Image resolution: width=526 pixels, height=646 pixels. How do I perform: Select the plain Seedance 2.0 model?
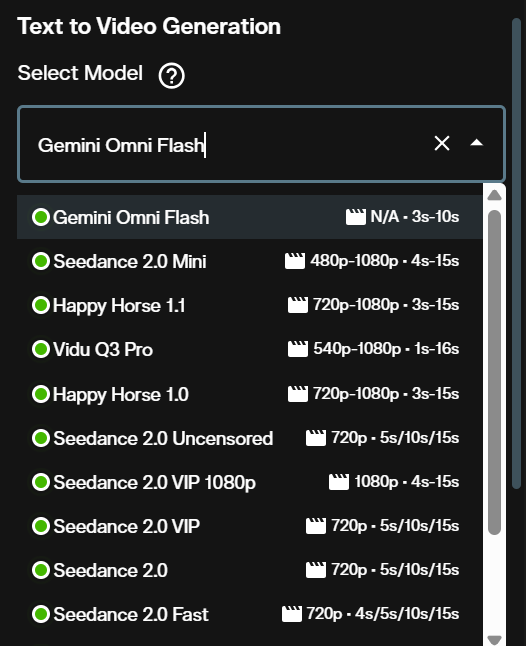coord(250,570)
